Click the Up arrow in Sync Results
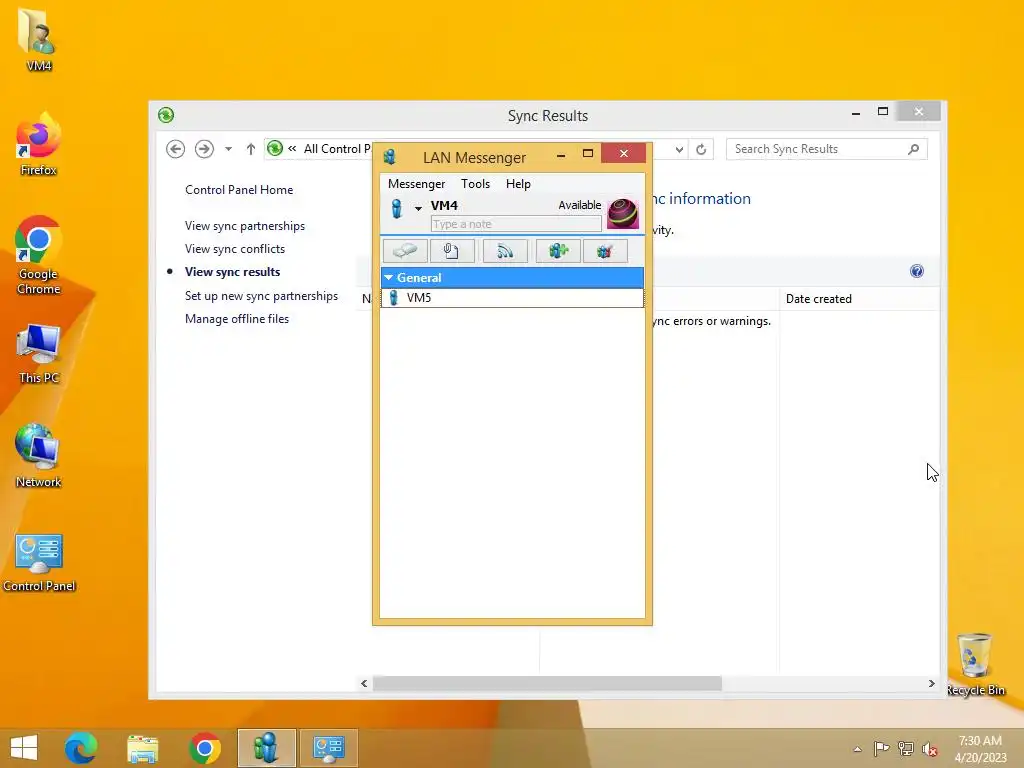1024x768 pixels. coord(251,149)
